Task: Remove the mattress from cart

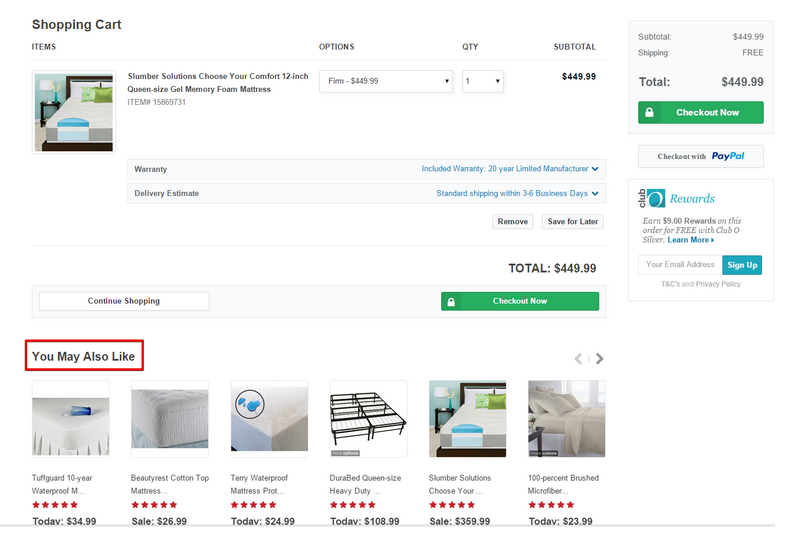Action: [512, 221]
